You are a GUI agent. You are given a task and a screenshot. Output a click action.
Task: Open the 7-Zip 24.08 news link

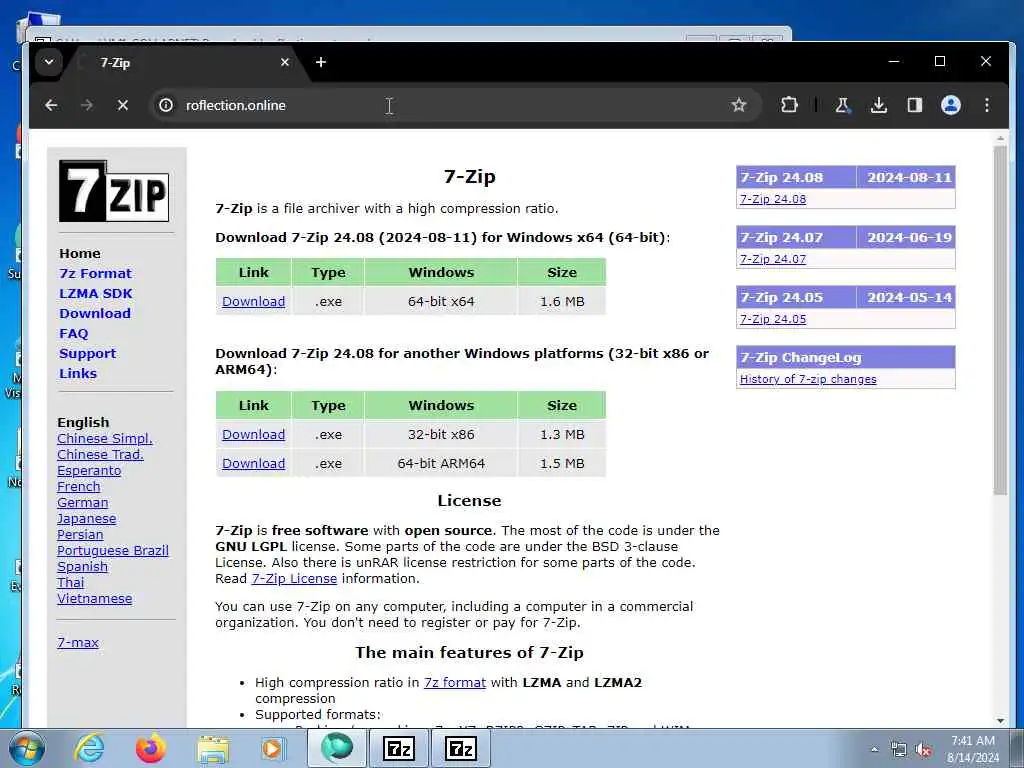(773, 199)
